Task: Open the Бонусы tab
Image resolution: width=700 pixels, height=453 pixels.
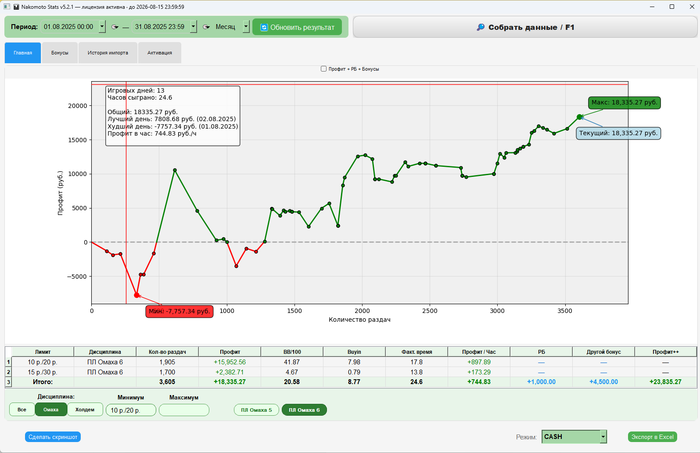Action: click(x=60, y=53)
